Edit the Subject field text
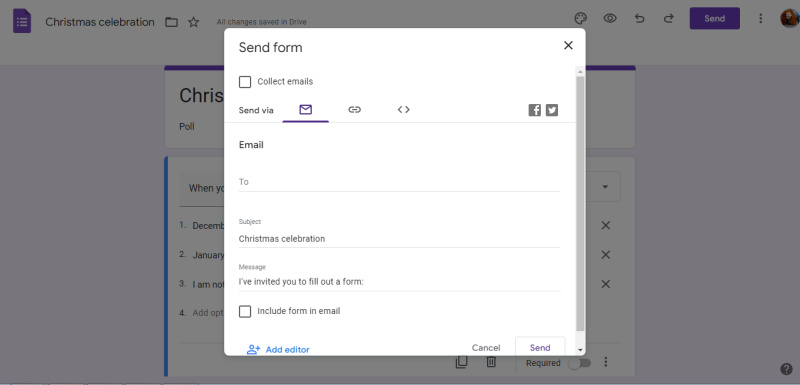800x385 pixels. (x=399, y=239)
